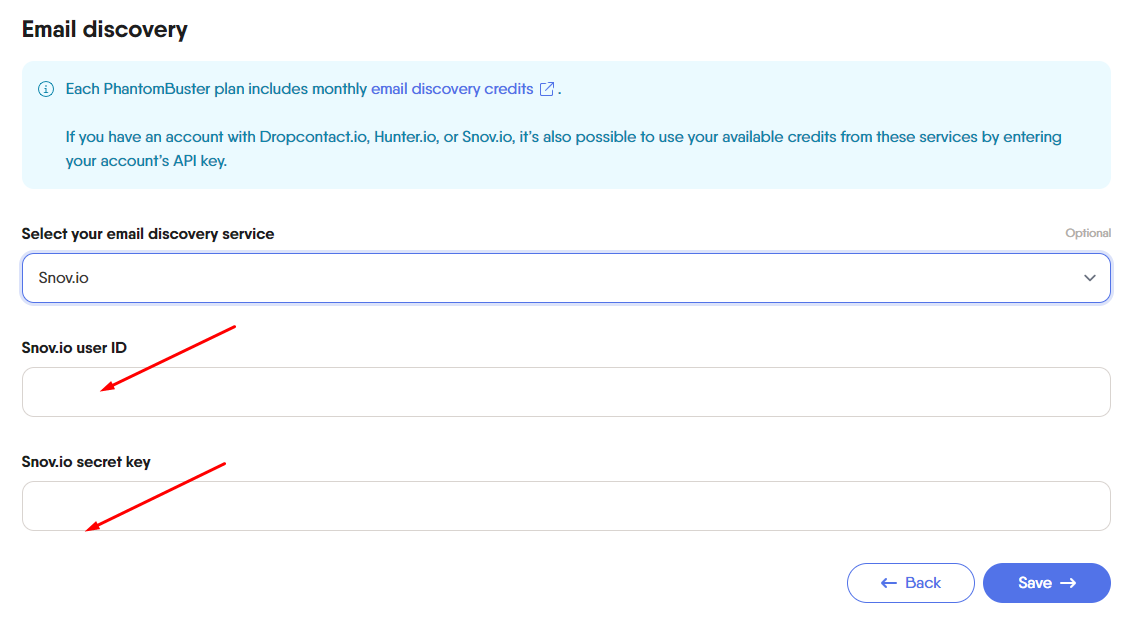Click the selected "Snov.io" value text
Viewport: 1126px width, 623px height.
point(63,278)
